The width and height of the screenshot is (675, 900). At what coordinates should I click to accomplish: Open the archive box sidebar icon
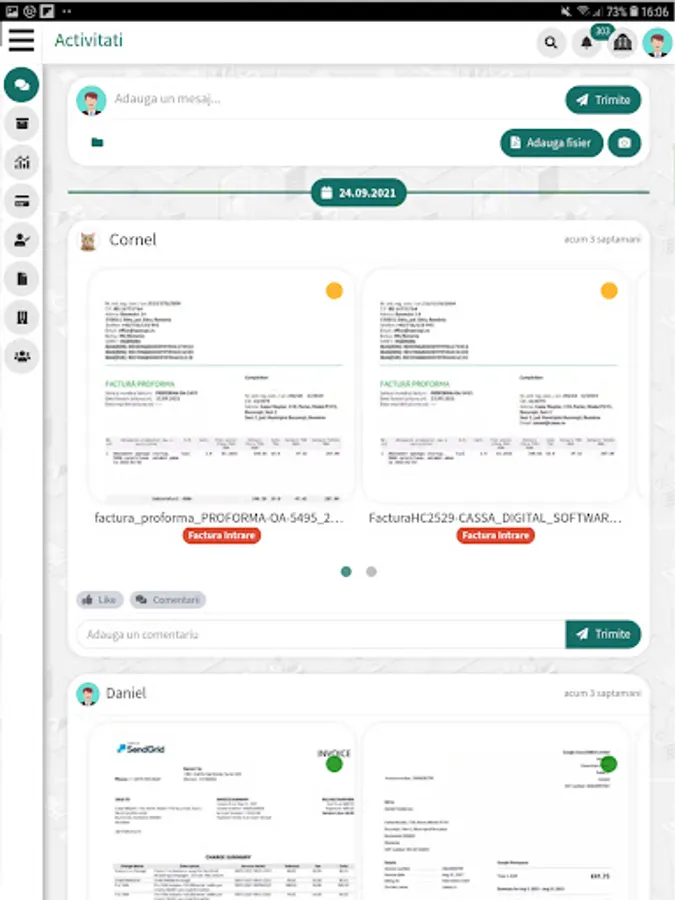coord(22,123)
